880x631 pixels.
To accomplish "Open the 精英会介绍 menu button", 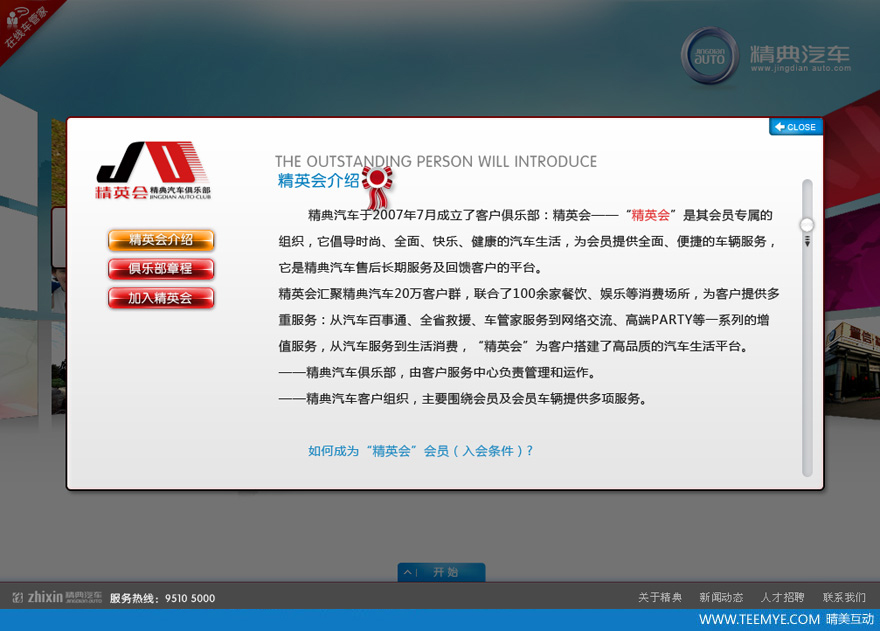I will (x=161, y=240).
